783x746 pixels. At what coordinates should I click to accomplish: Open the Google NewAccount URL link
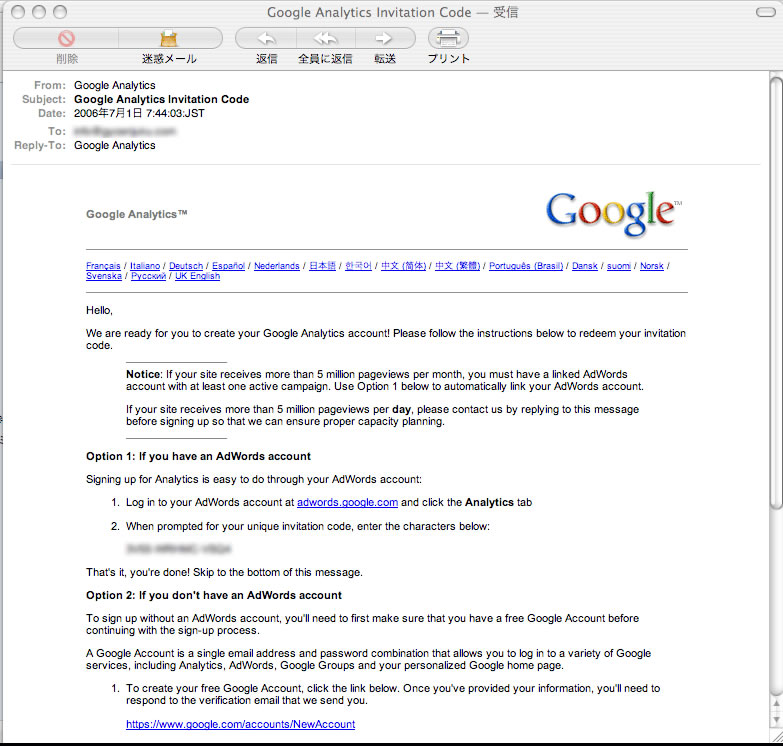pyautogui.click(x=240, y=724)
